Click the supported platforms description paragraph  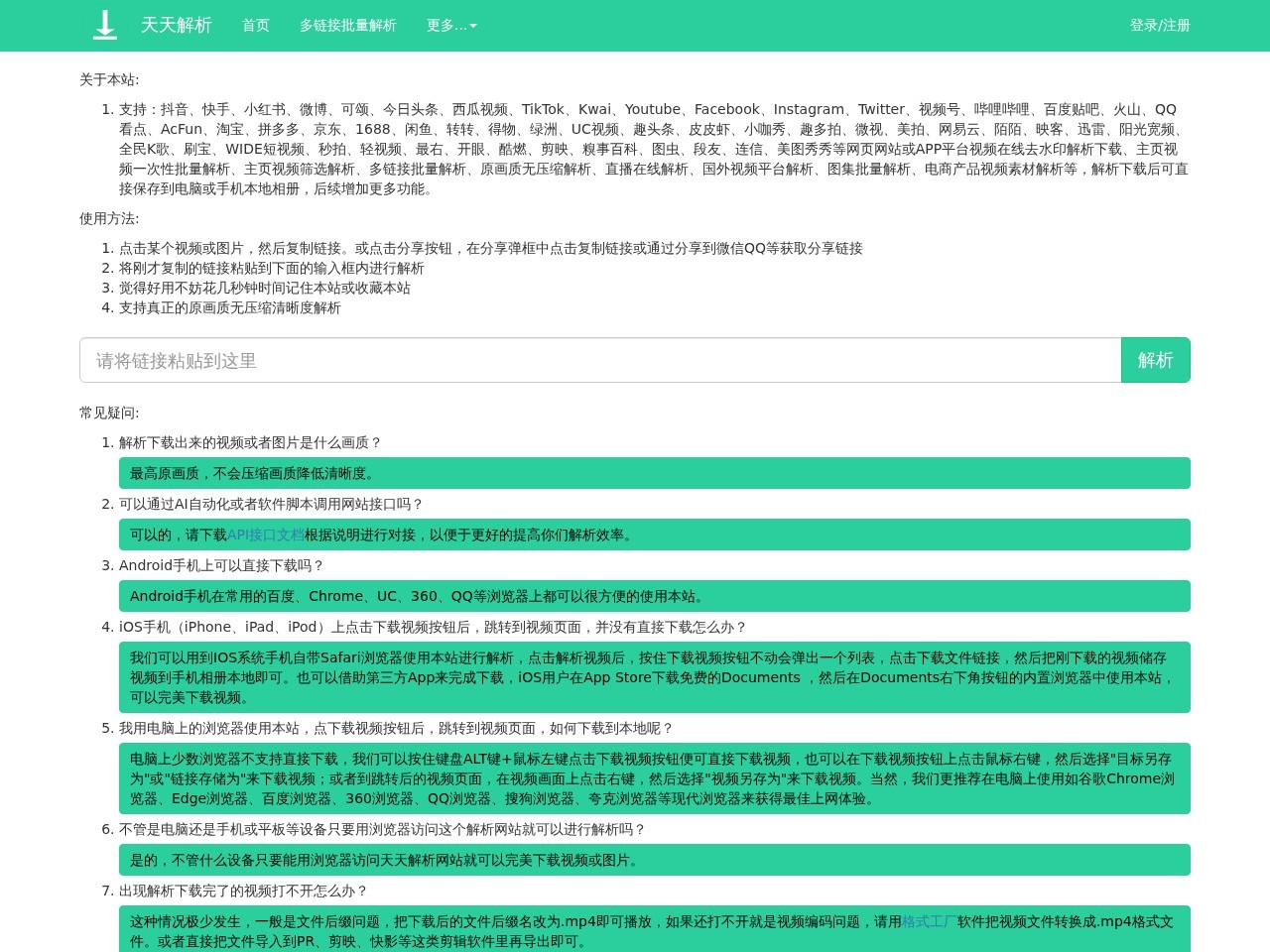pyautogui.click(x=654, y=149)
